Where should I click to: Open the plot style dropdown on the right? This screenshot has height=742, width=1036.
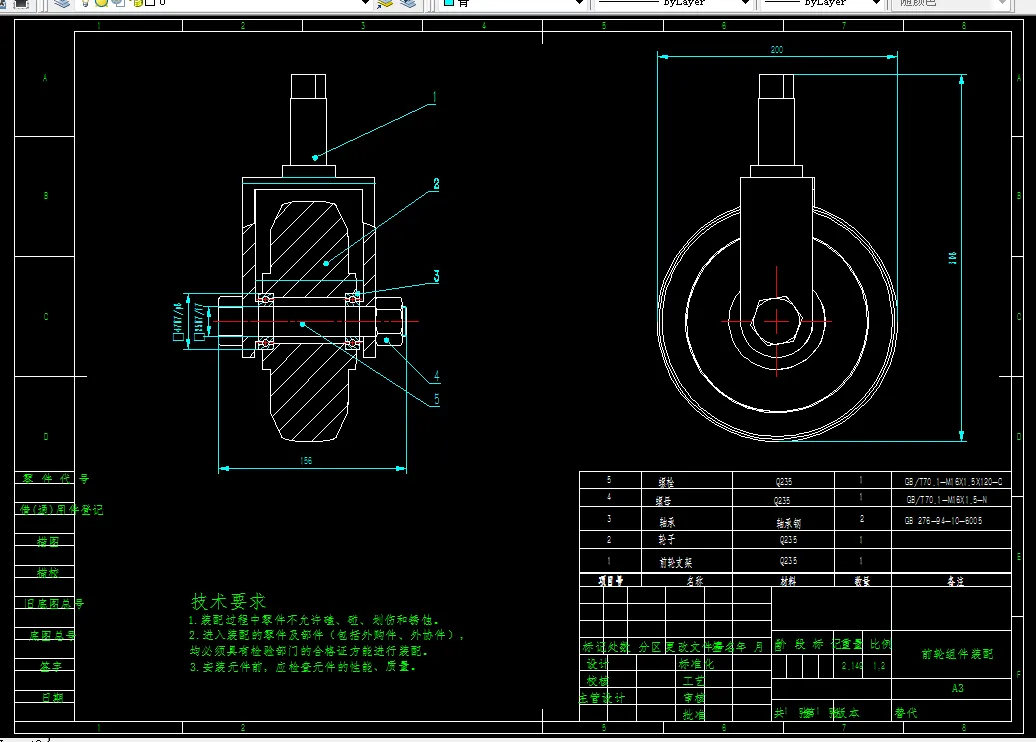click(1002, 3)
